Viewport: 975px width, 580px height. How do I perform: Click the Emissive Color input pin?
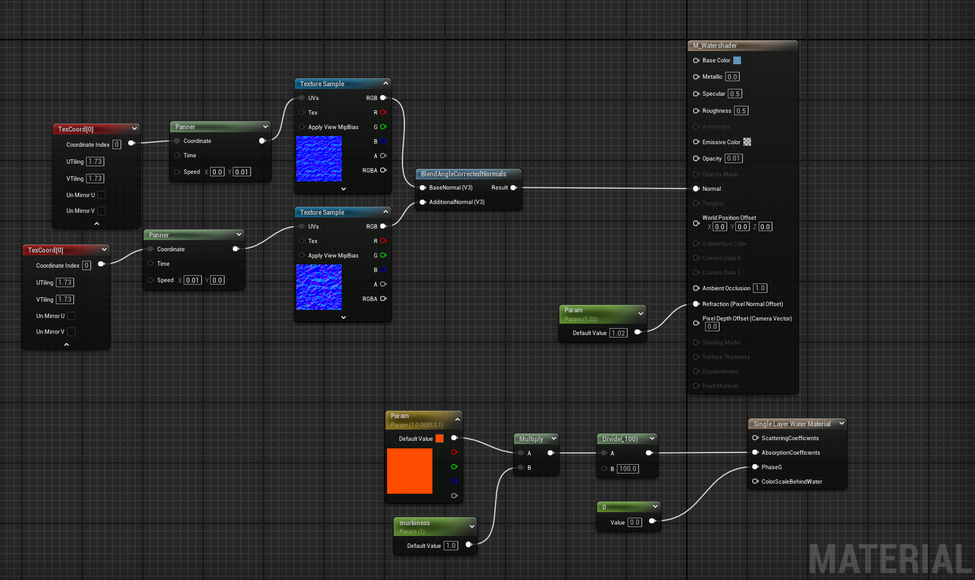point(696,142)
